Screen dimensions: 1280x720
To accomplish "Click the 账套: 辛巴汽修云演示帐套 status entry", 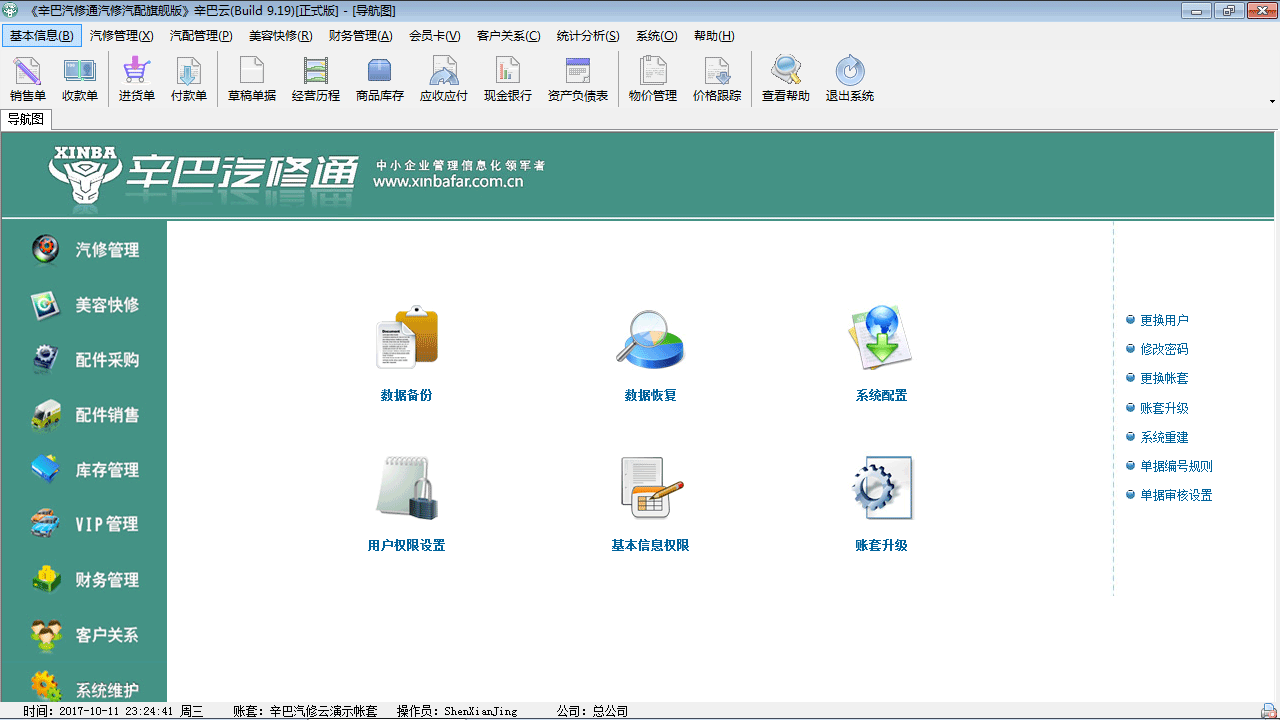I will coord(305,712).
